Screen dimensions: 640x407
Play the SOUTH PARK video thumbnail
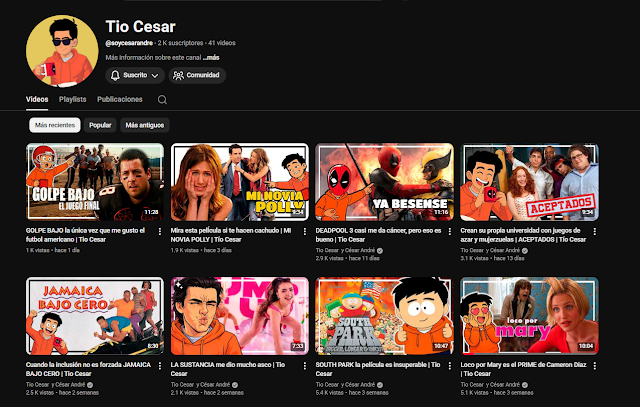[384, 316]
